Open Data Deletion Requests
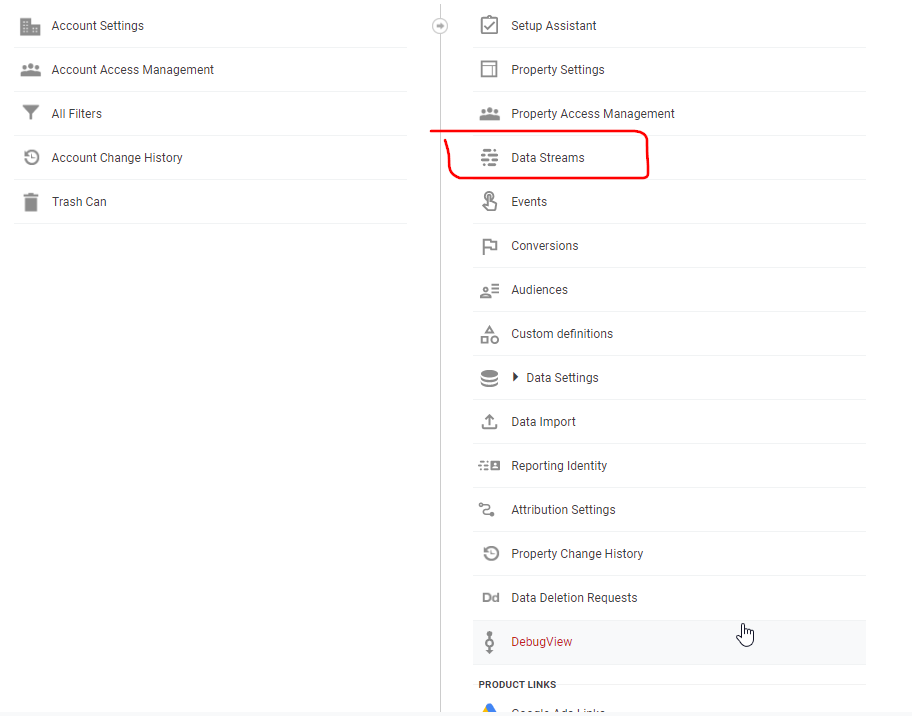Viewport: 912px width, 716px height. (x=573, y=598)
